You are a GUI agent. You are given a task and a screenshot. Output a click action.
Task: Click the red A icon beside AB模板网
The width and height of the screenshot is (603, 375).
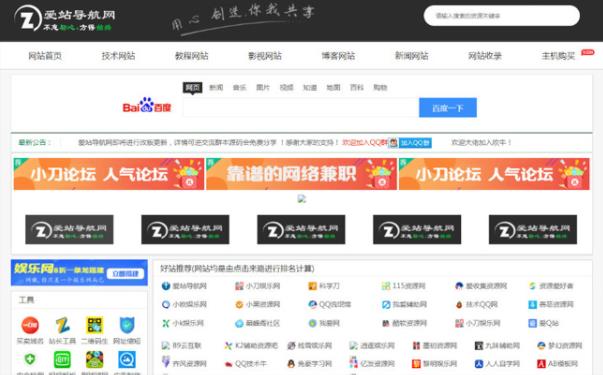pyautogui.click(x=541, y=363)
